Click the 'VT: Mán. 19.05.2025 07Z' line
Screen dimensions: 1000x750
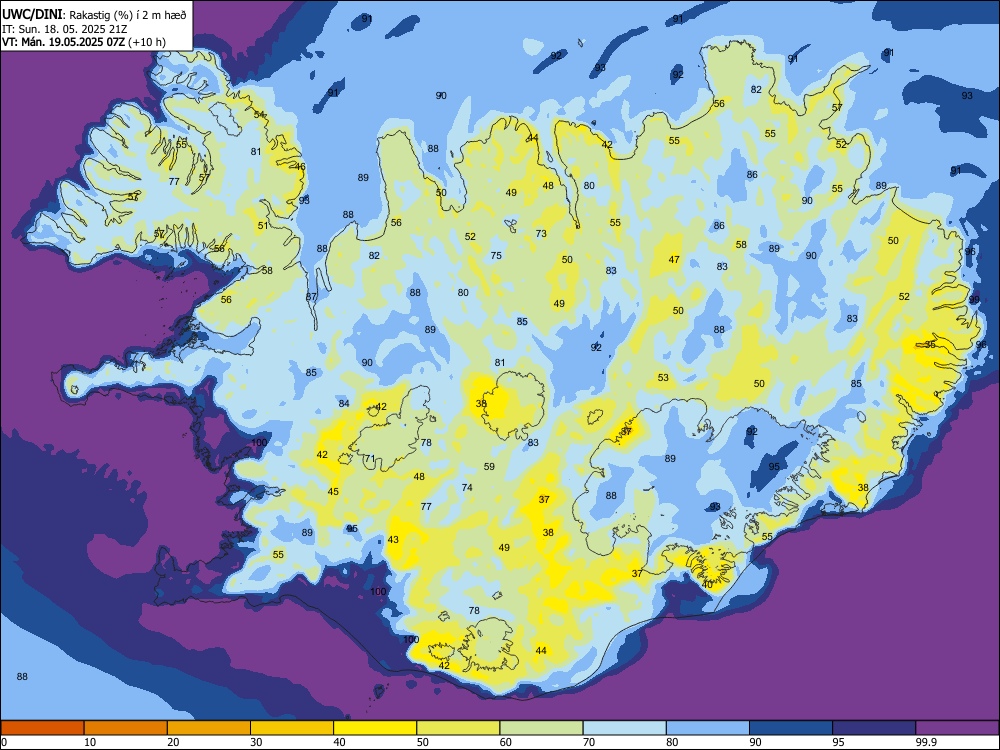pyautogui.click(x=64, y=42)
